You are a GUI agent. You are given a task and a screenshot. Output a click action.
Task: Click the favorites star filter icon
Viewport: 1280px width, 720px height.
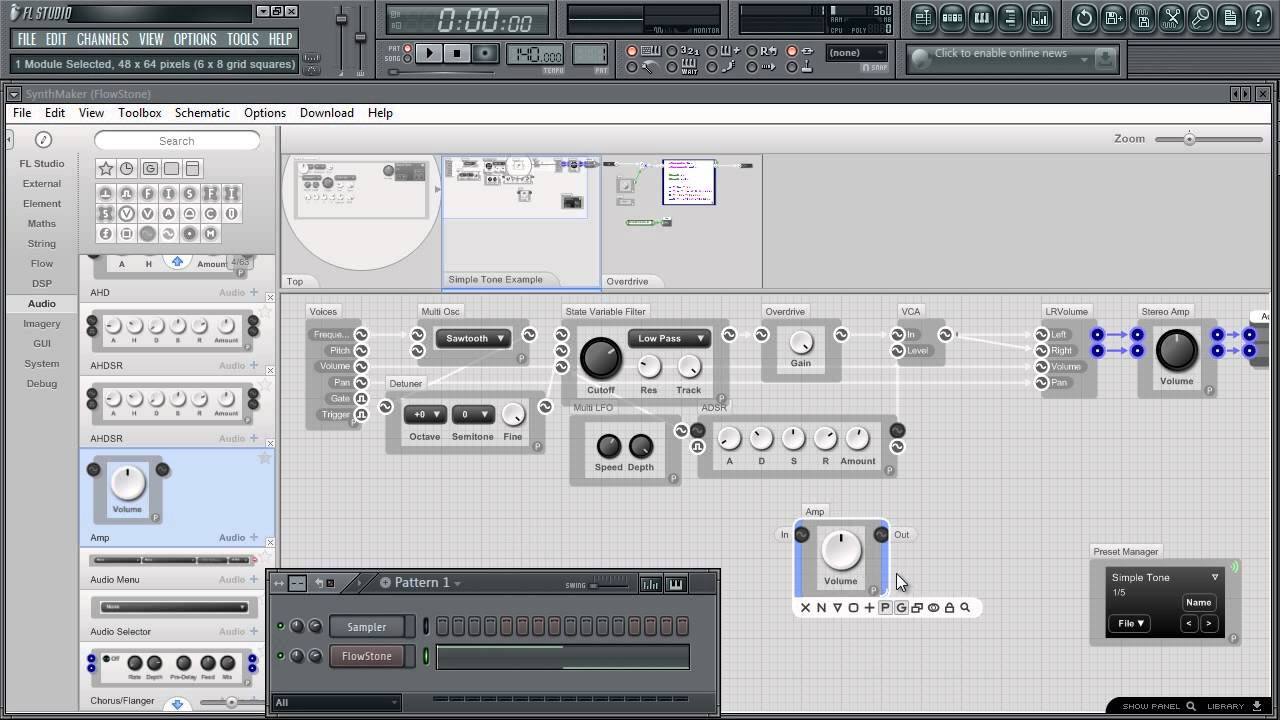pos(105,168)
